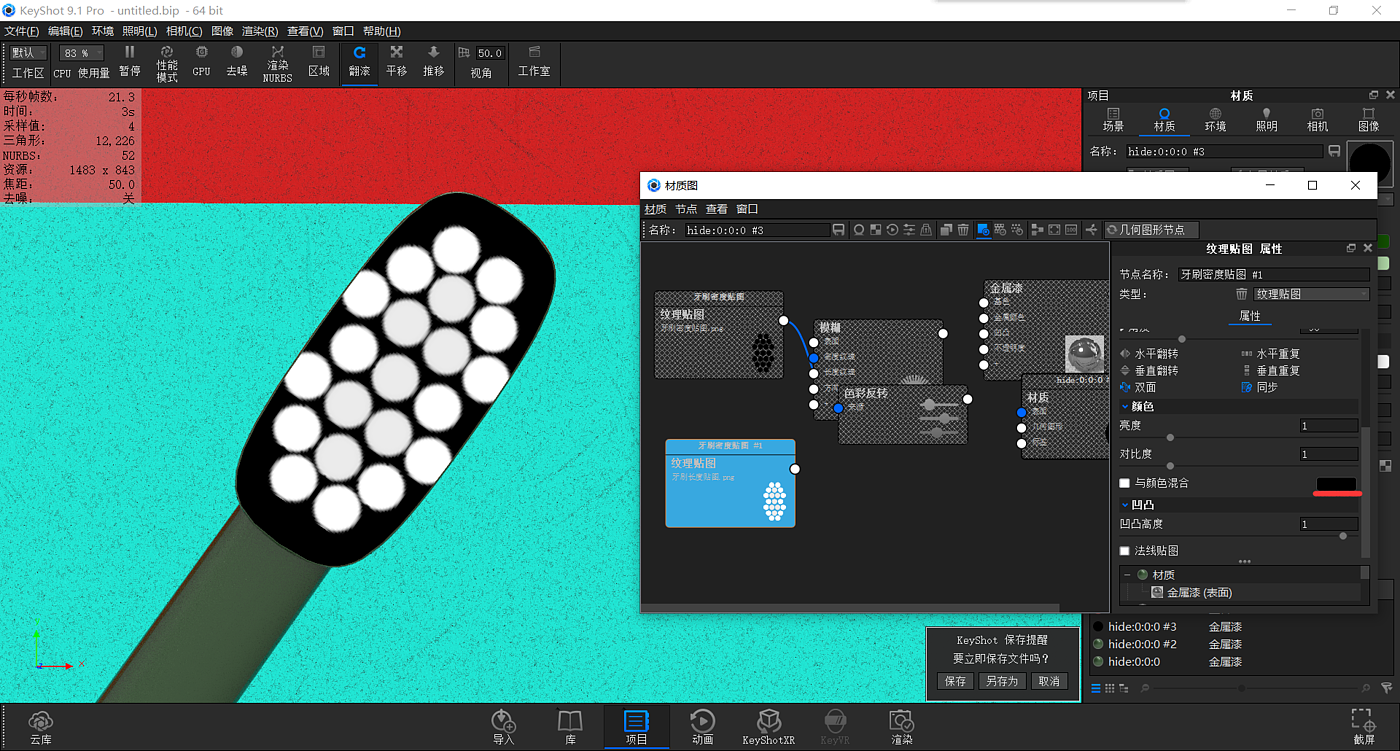The width and height of the screenshot is (1400, 751).
Task: Activate 区域 region render tool
Action: click(319, 61)
